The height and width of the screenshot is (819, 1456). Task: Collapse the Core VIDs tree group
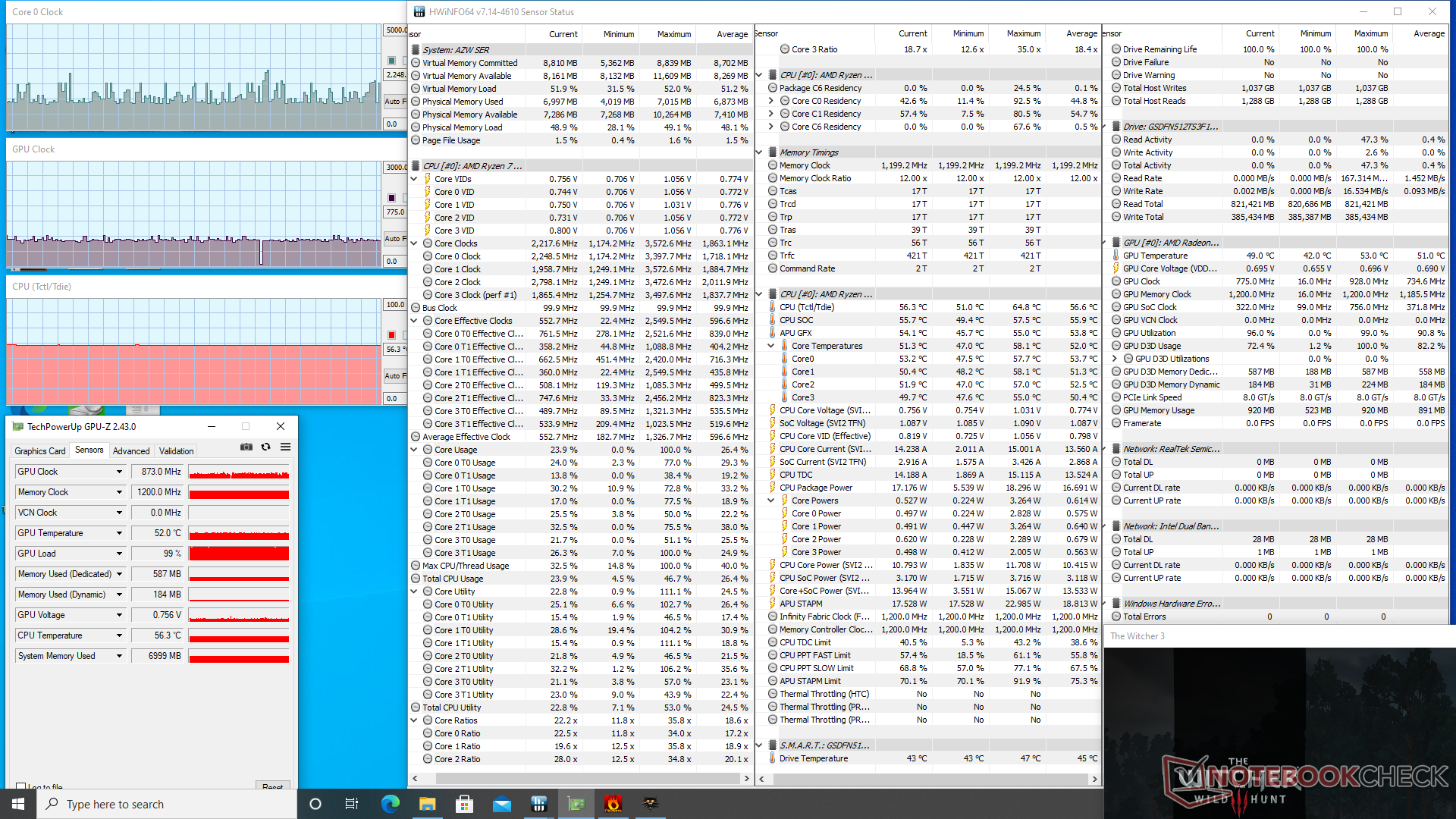tap(414, 179)
